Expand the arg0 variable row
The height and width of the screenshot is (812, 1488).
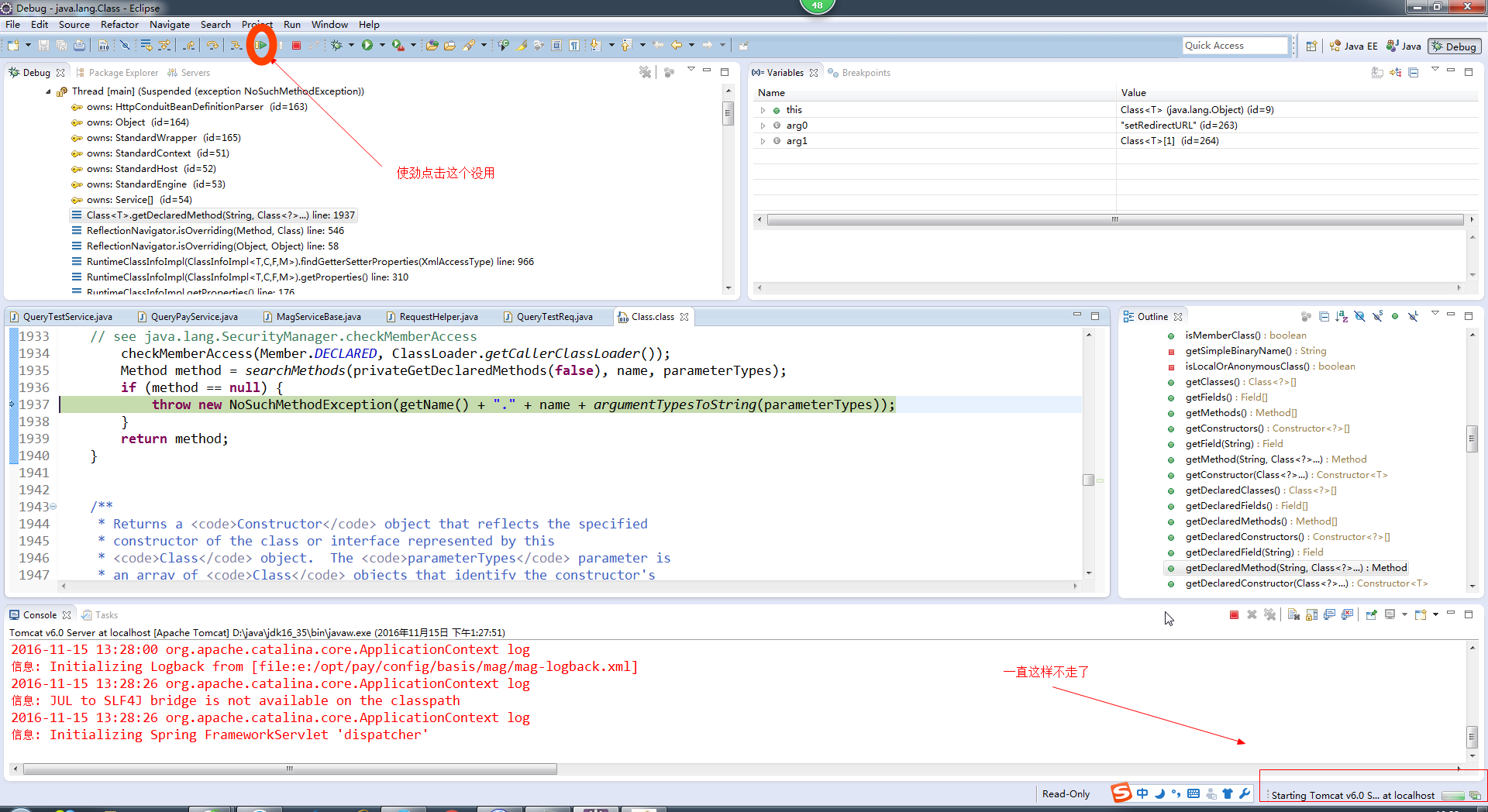(x=763, y=126)
